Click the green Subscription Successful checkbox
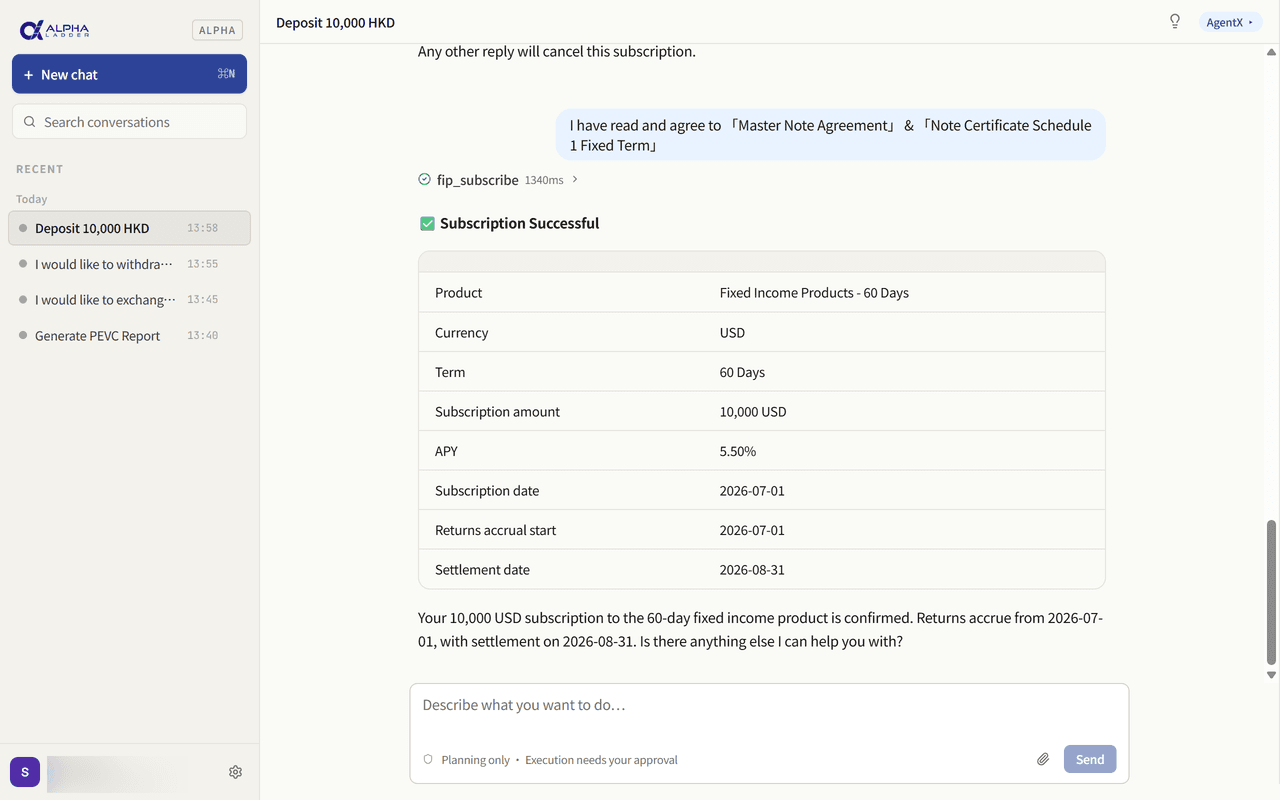Viewport: 1280px width, 800px height. pyautogui.click(x=427, y=224)
